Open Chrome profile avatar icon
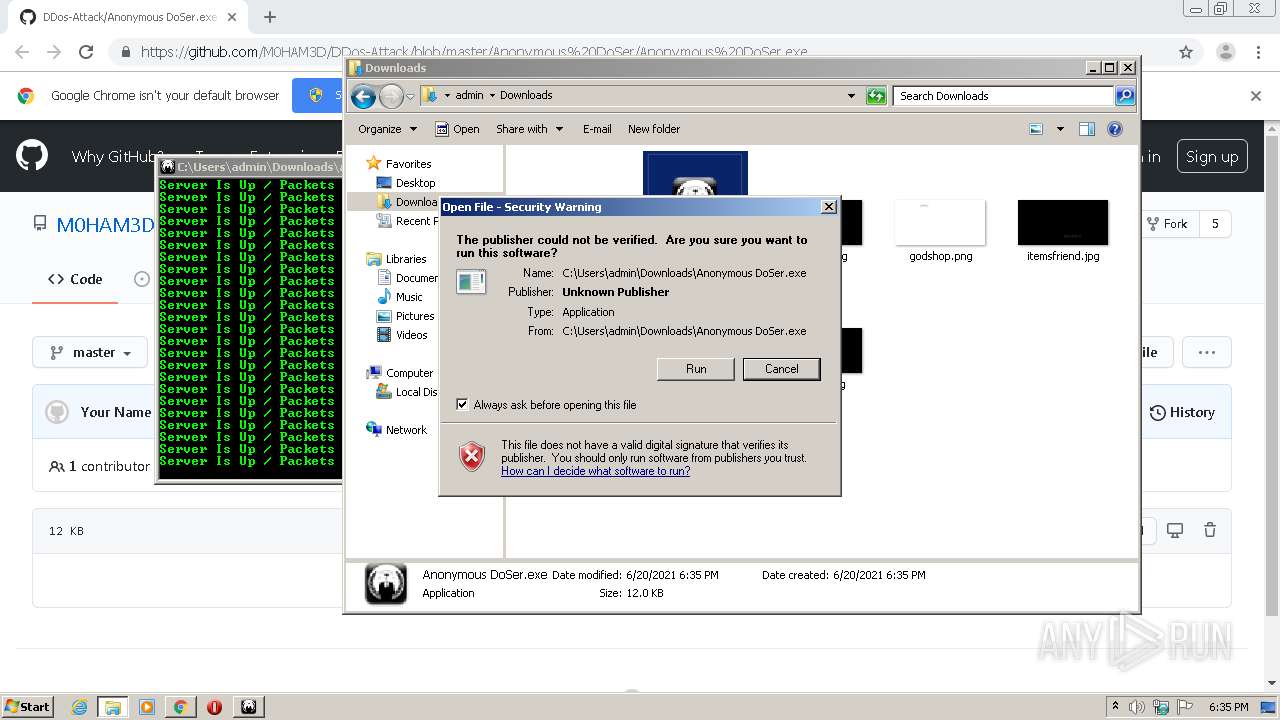 tap(1225, 52)
